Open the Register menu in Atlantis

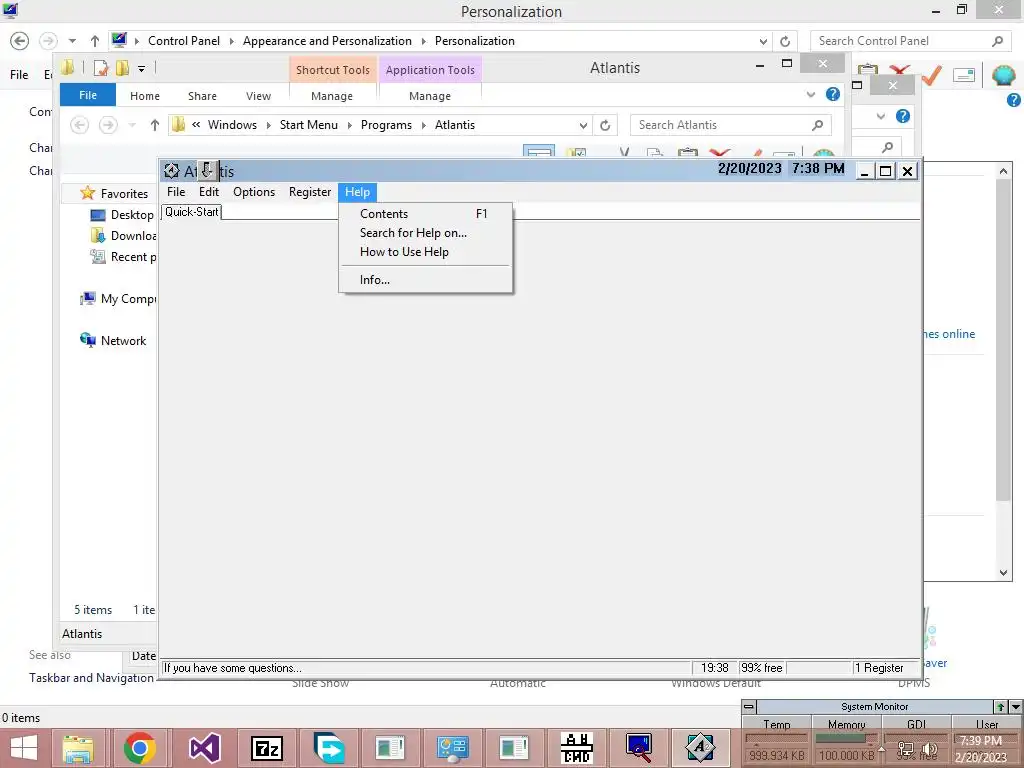(x=310, y=192)
